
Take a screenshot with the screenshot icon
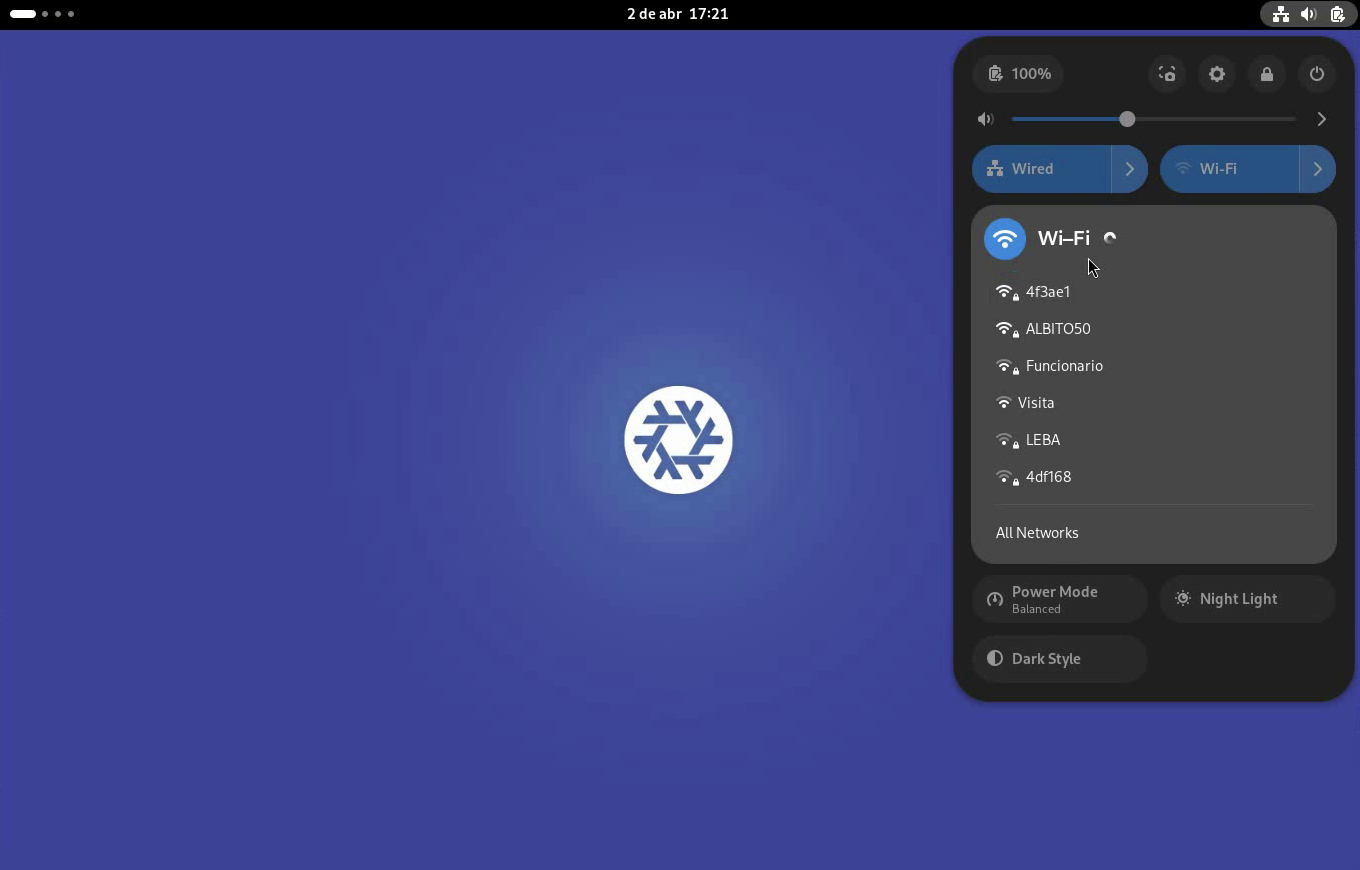(1167, 74)
